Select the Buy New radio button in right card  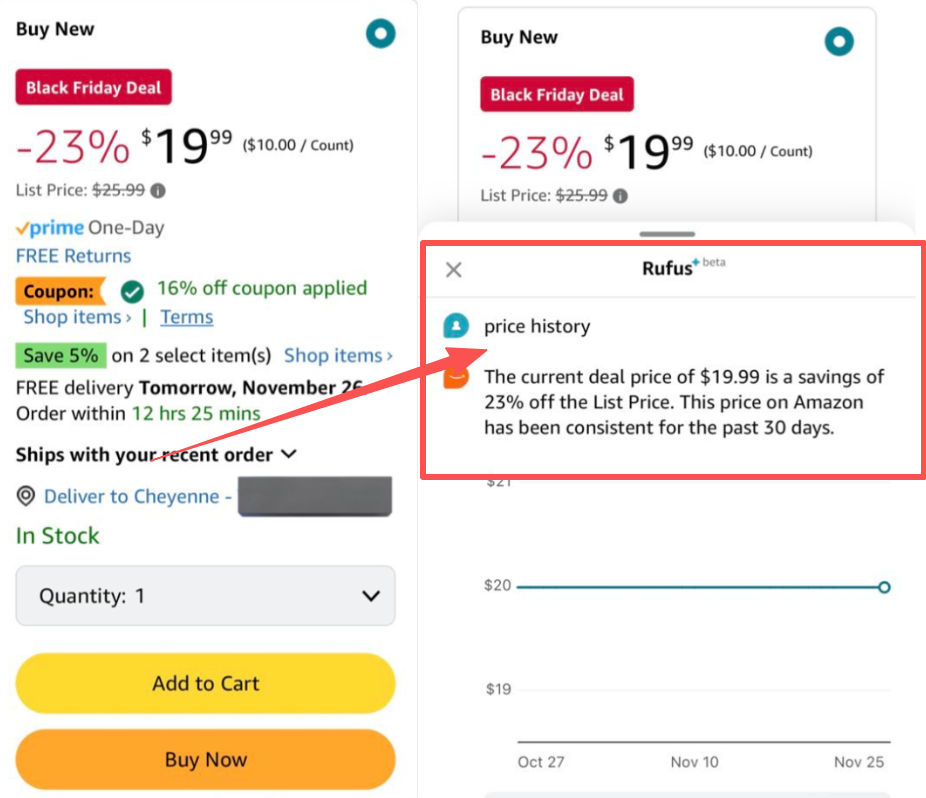click(x=838, y=42)
